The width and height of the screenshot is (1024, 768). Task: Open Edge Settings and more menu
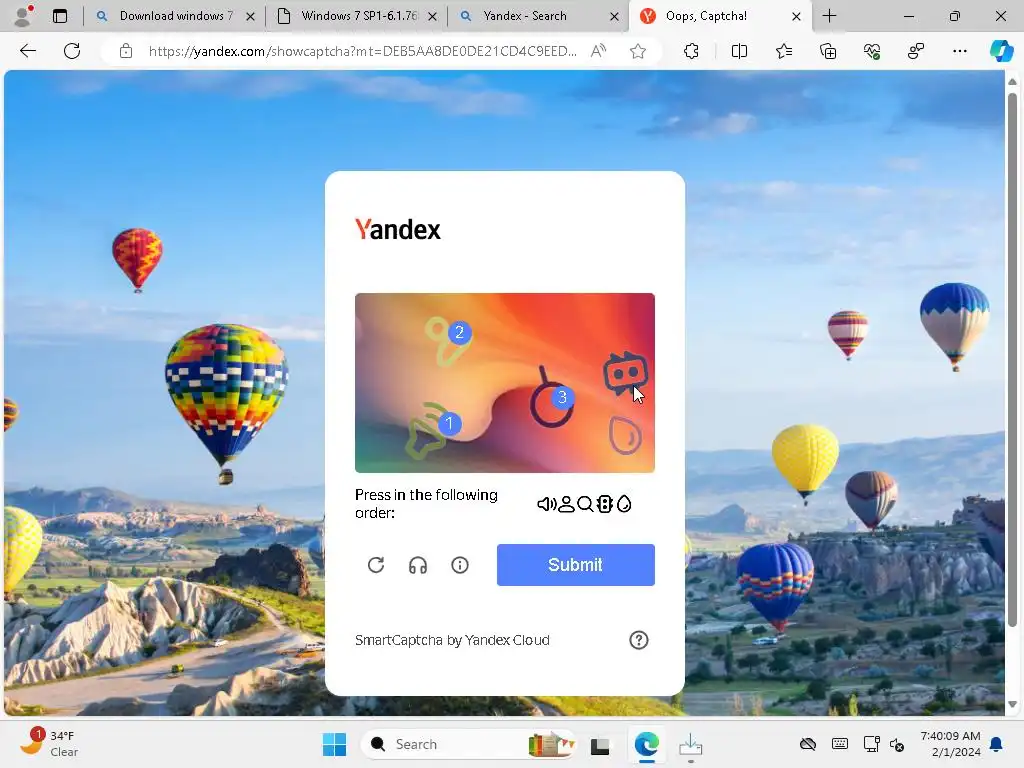[x=959, y=51]
